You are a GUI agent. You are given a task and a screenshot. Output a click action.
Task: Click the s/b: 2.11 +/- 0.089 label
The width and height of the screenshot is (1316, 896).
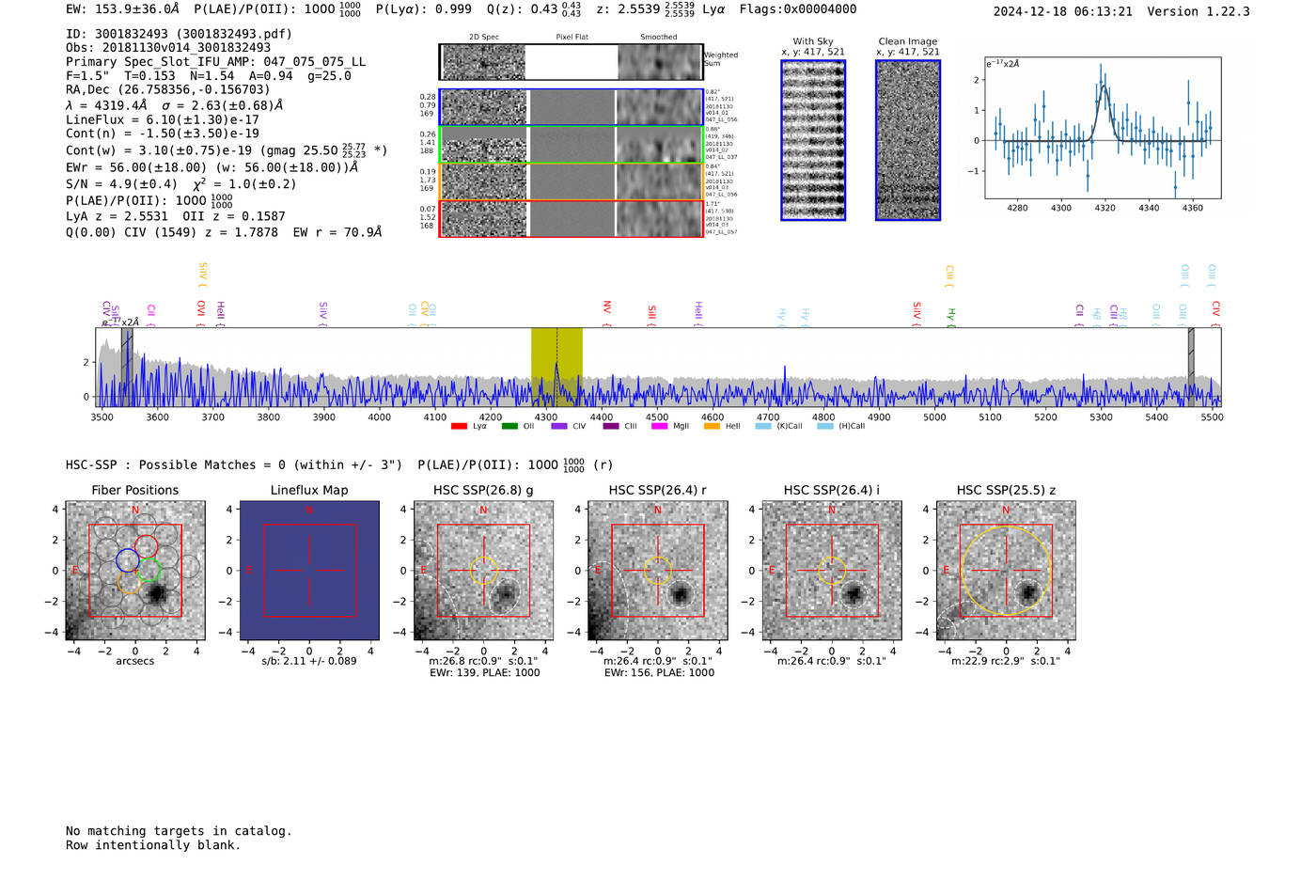[x=309, y=661]
